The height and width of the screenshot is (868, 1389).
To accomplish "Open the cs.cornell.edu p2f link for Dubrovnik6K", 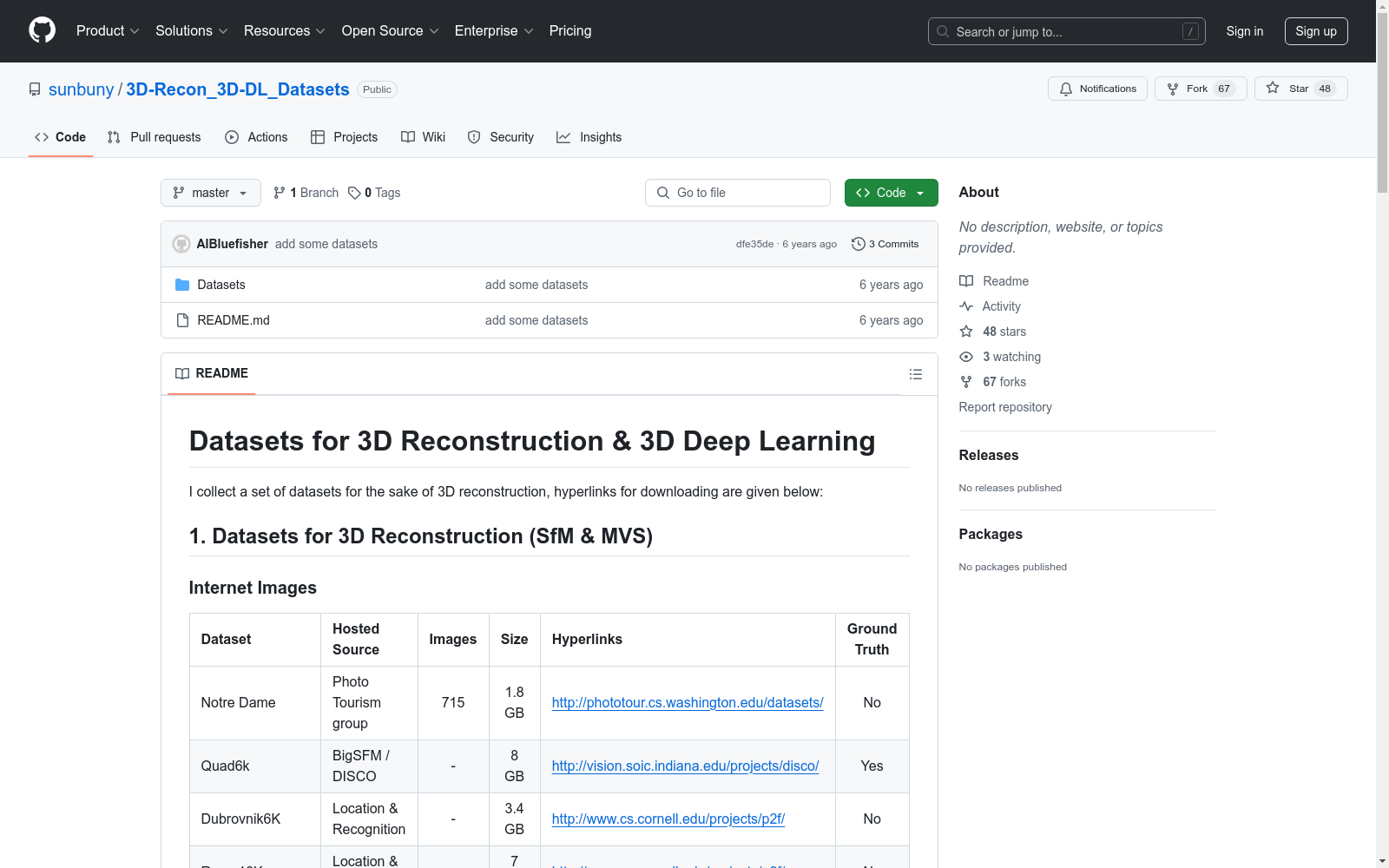I will pyautogui.click(x=668, y=819).
